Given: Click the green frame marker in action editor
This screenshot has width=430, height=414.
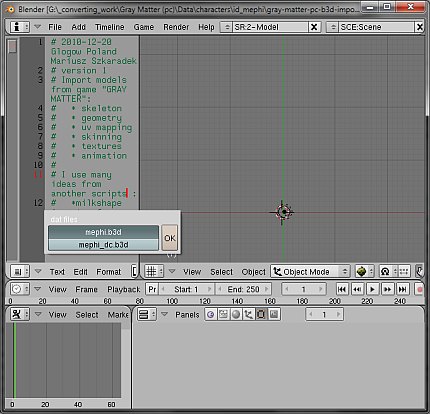Looking at the screenshot, I should pos(14,360).
